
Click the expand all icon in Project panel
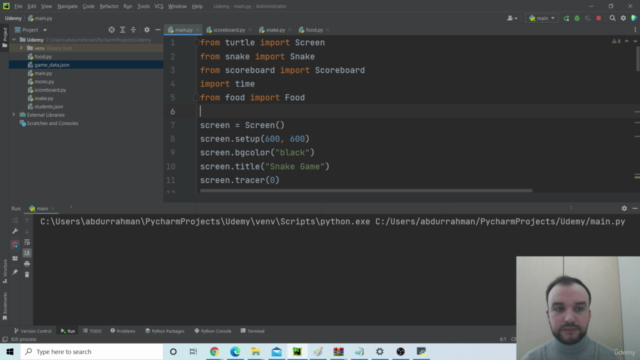[x=122, y=30]
